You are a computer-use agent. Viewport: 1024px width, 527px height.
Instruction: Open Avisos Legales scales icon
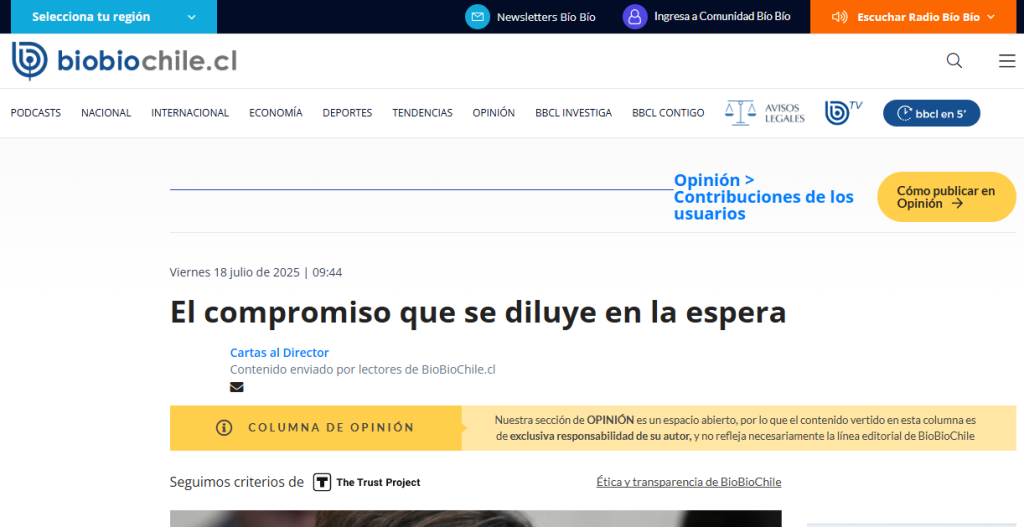(741, 113)
